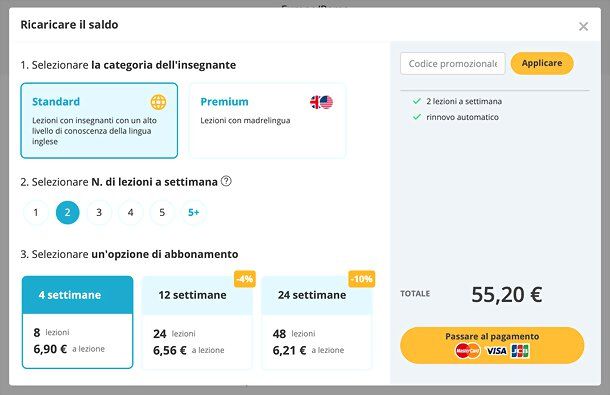Choose the 24 settimane subscription plan

click(x=317, y=322)
